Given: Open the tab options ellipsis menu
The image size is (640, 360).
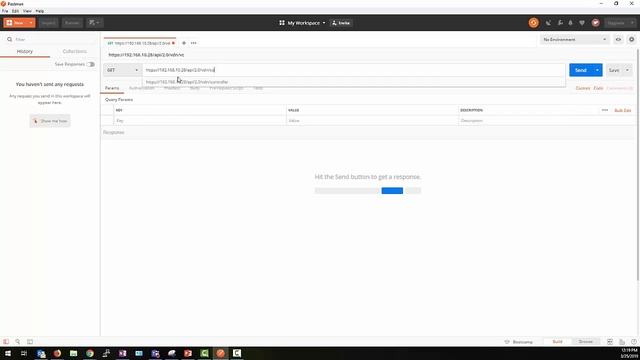Looking at the screenshot, I should (x=193, y=43).
